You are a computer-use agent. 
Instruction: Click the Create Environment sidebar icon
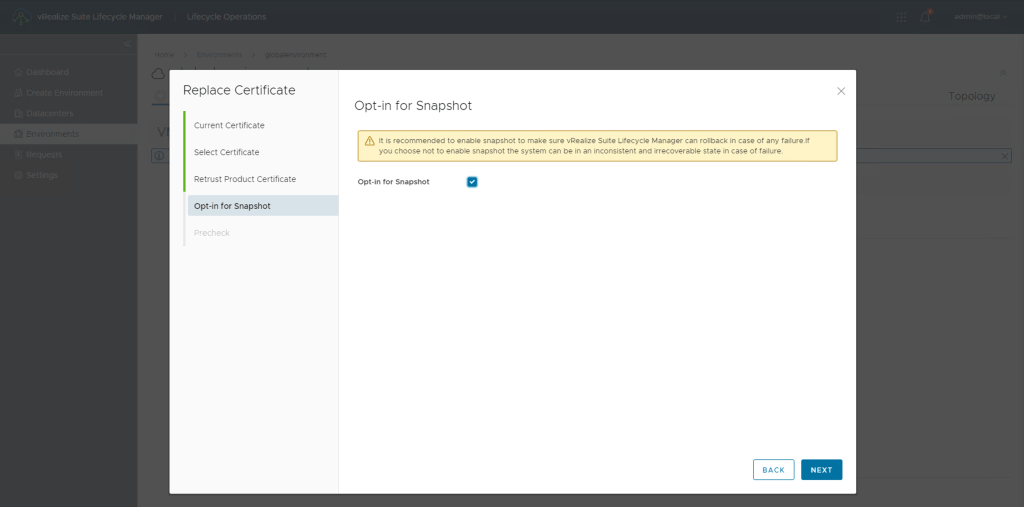point(17,93)
